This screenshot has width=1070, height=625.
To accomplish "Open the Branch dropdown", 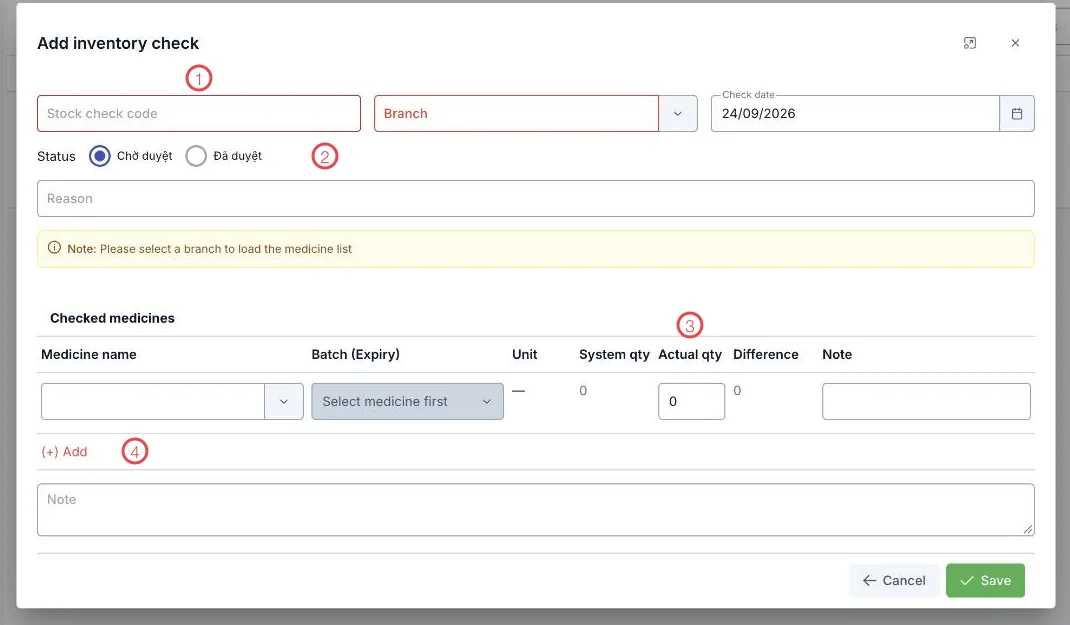I will click(678, 114).
